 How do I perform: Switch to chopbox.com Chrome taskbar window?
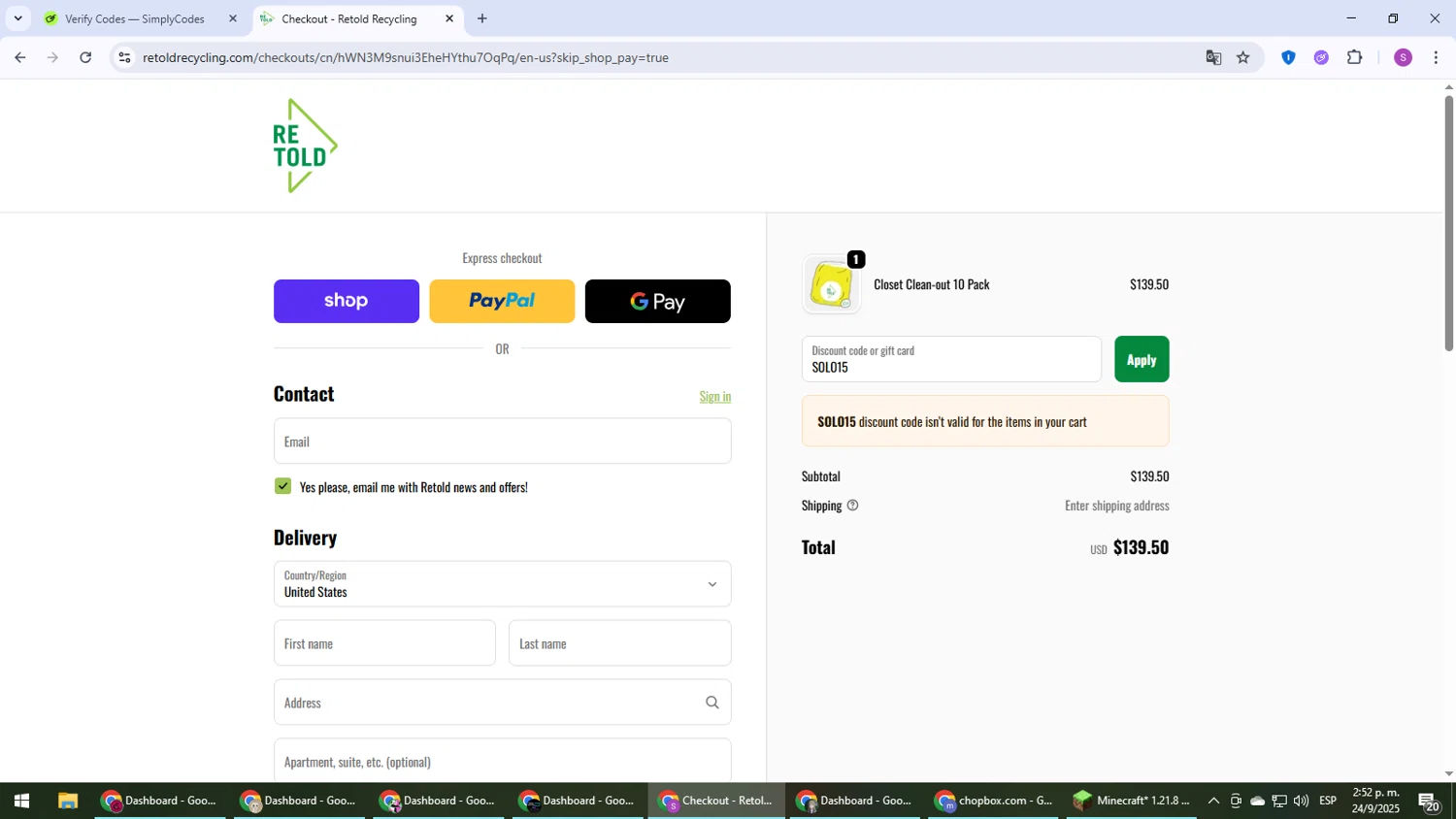point(994,801)
